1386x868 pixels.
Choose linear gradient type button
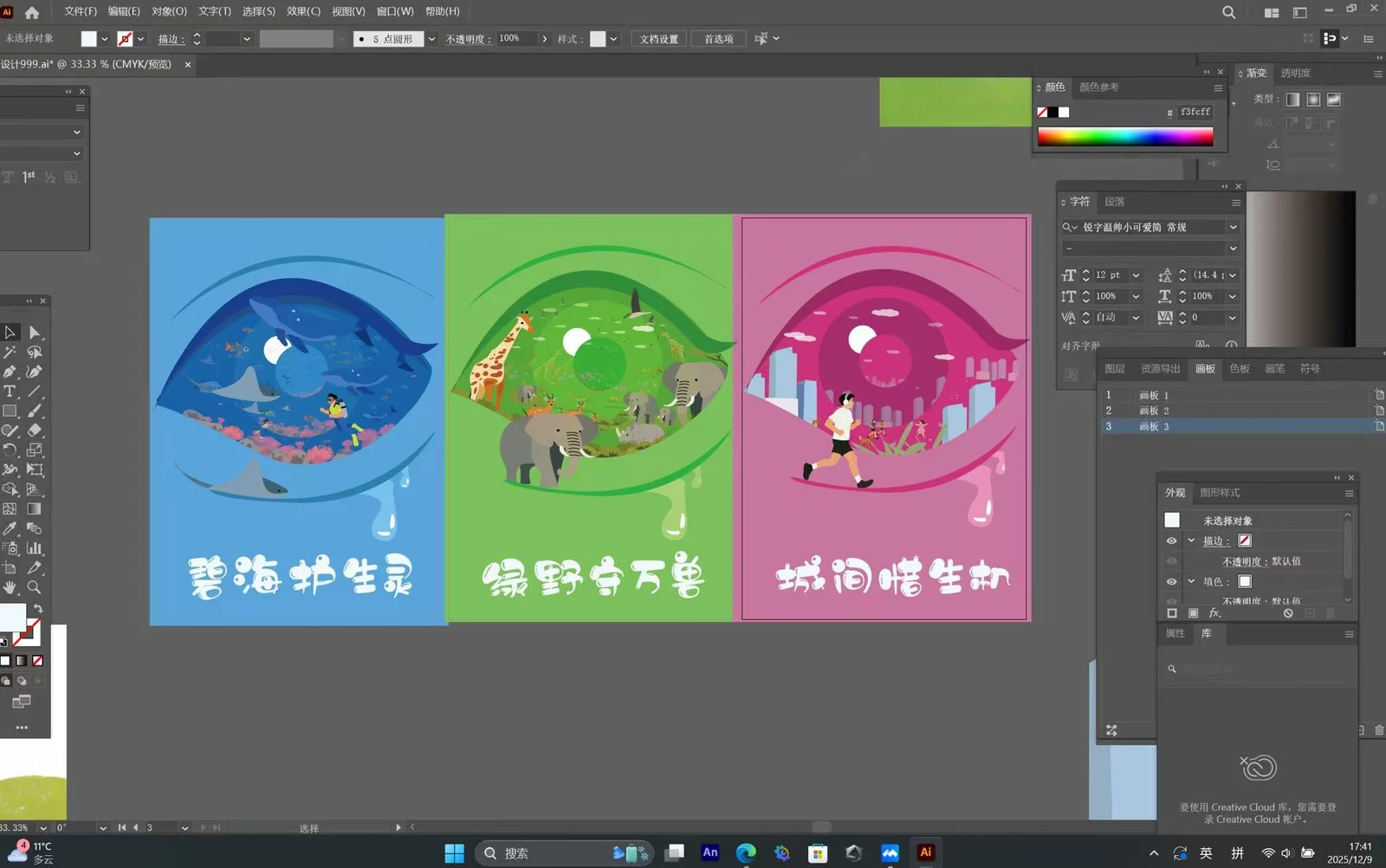coord(1292,100)
